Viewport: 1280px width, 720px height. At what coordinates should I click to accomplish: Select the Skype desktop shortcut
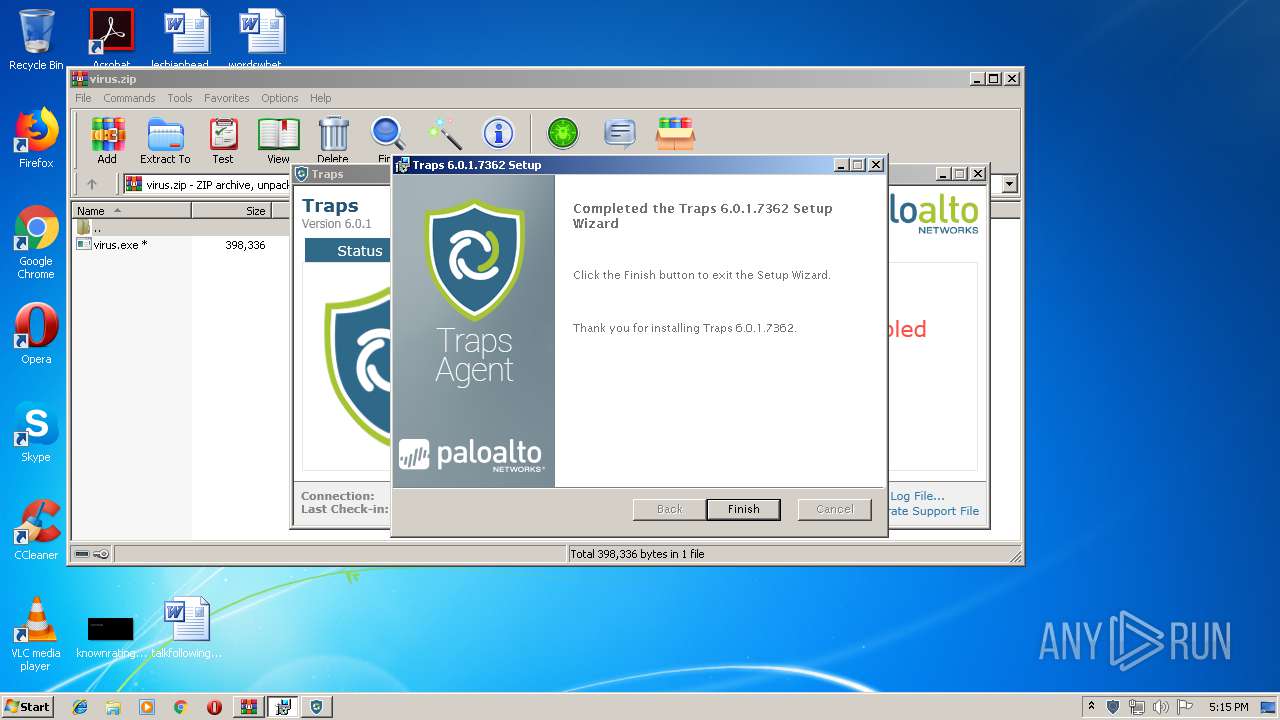(36, 432)
